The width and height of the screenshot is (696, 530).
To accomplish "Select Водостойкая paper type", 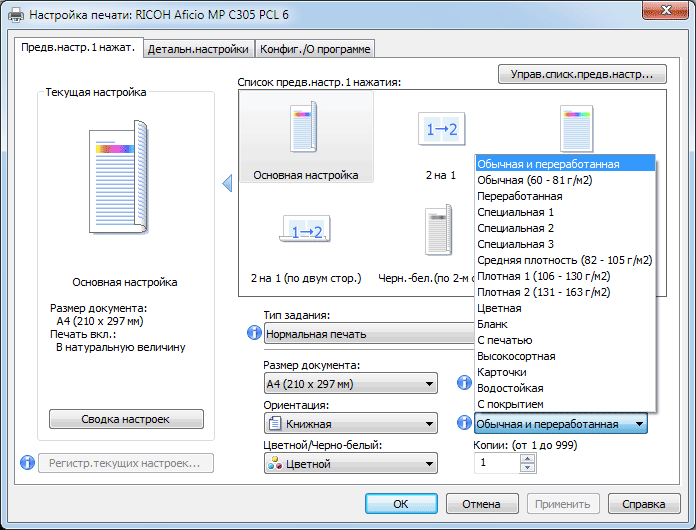I will (x=565, y=388).
